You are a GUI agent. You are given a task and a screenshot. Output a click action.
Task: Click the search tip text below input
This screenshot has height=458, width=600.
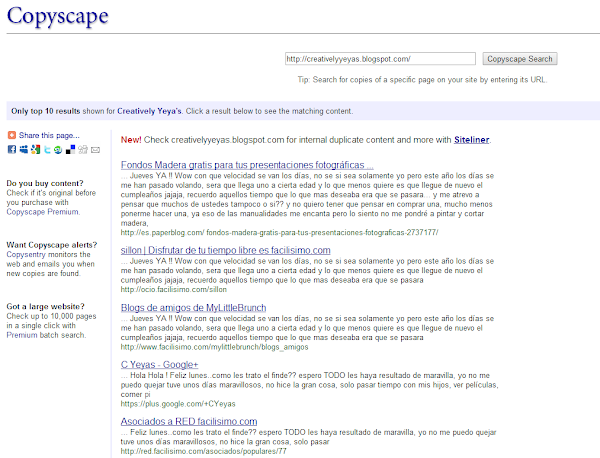tap(422, 80)
